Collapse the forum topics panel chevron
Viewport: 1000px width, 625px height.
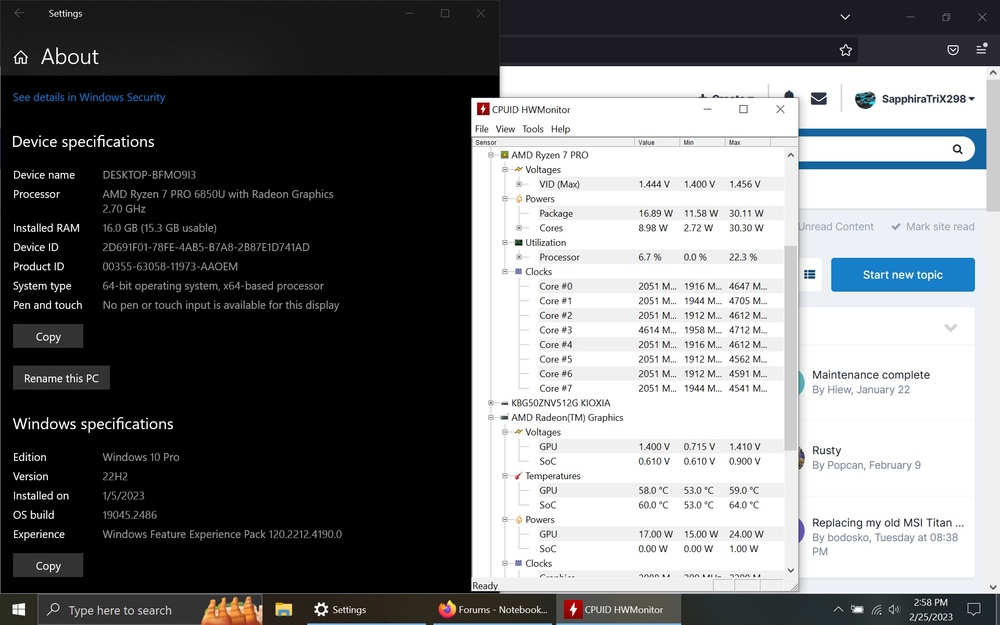tap(950, 328)
